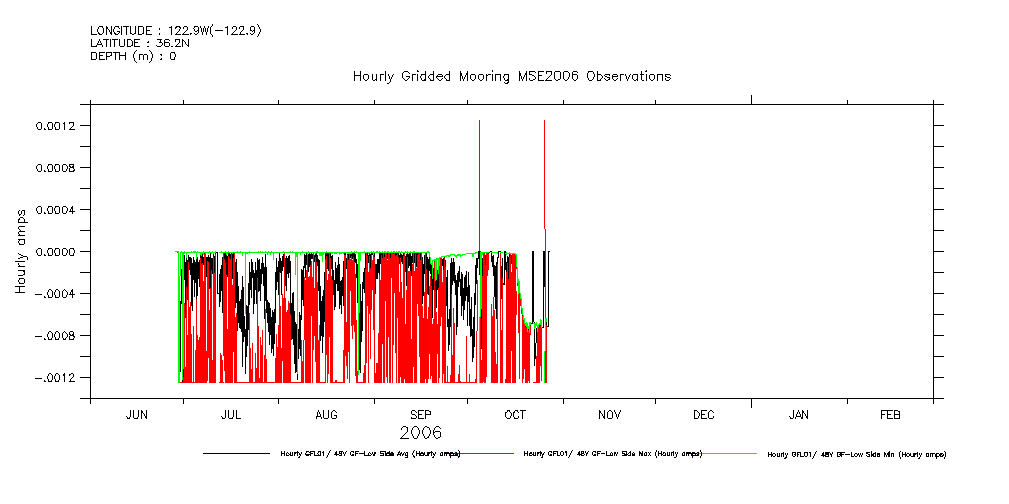This screenshot has width=1009, height=504.
Task: Click the black Avg legend line sample
Action: (x=236, y=453)
